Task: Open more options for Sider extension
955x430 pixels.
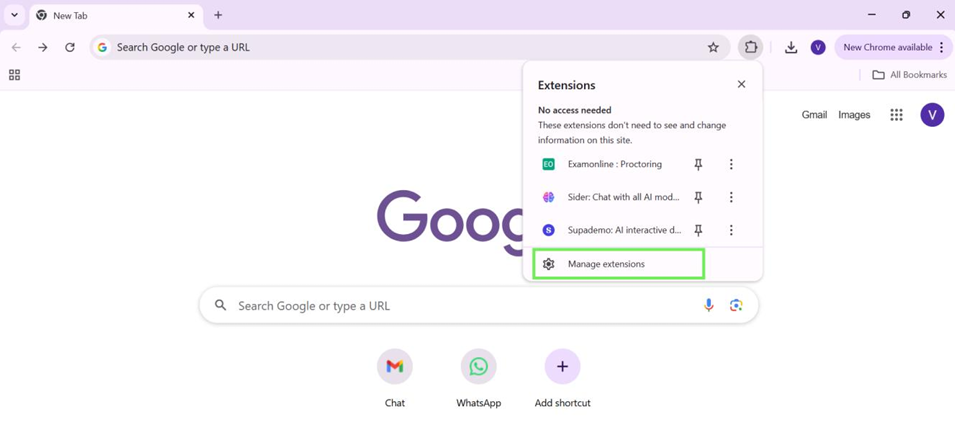Action: (731, 197)
